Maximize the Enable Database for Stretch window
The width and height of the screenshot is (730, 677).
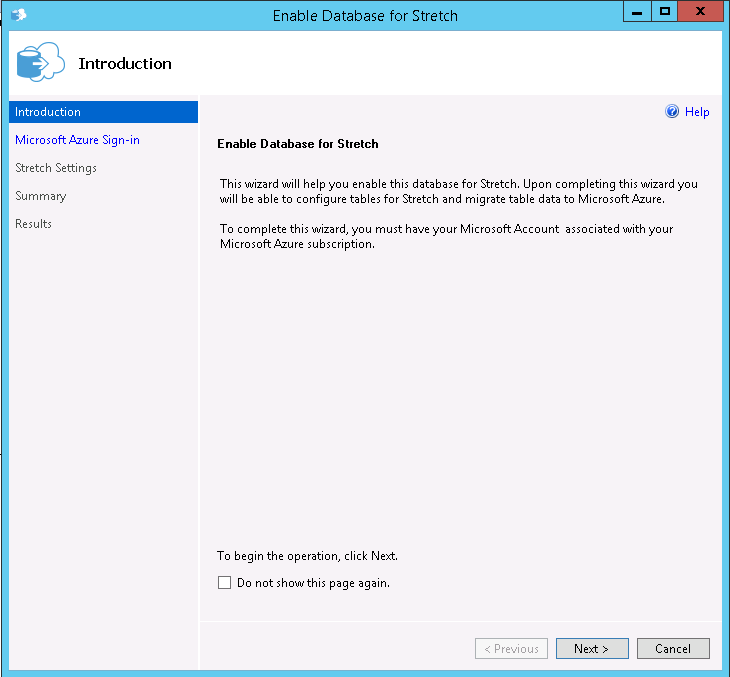click(x=665, y=12)
